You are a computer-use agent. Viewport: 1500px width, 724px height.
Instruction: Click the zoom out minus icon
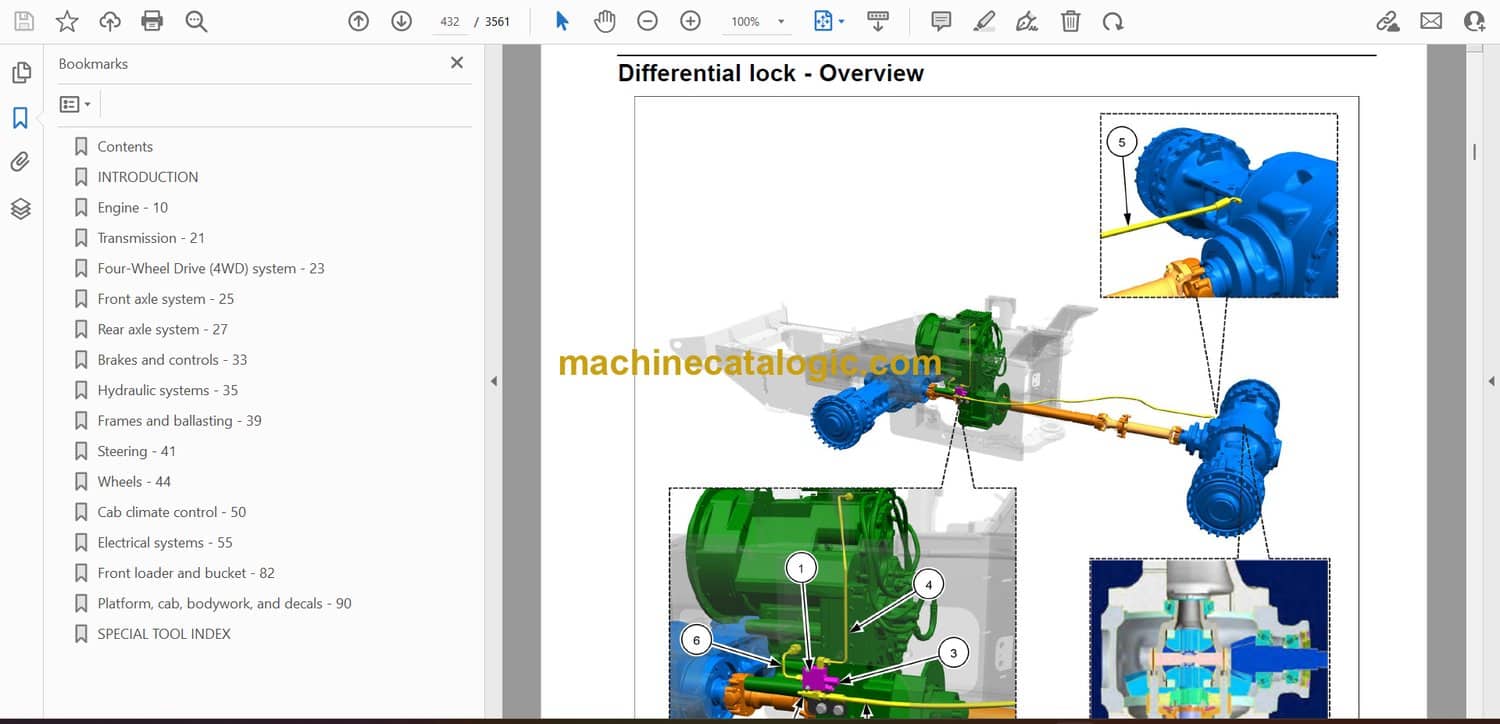pyautogui.click(x=647, y=21)
